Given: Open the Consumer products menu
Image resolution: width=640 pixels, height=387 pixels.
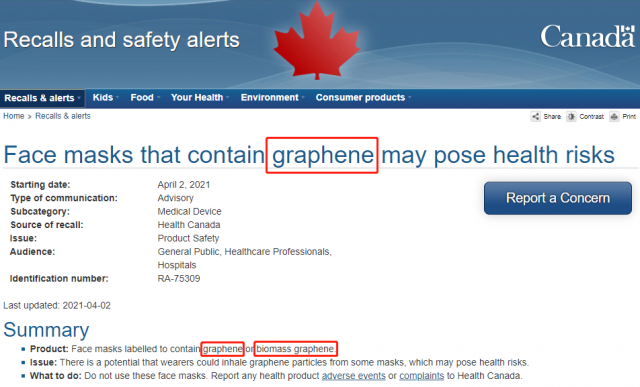Looking at the screenshot, I should click(x=363, y=98).
